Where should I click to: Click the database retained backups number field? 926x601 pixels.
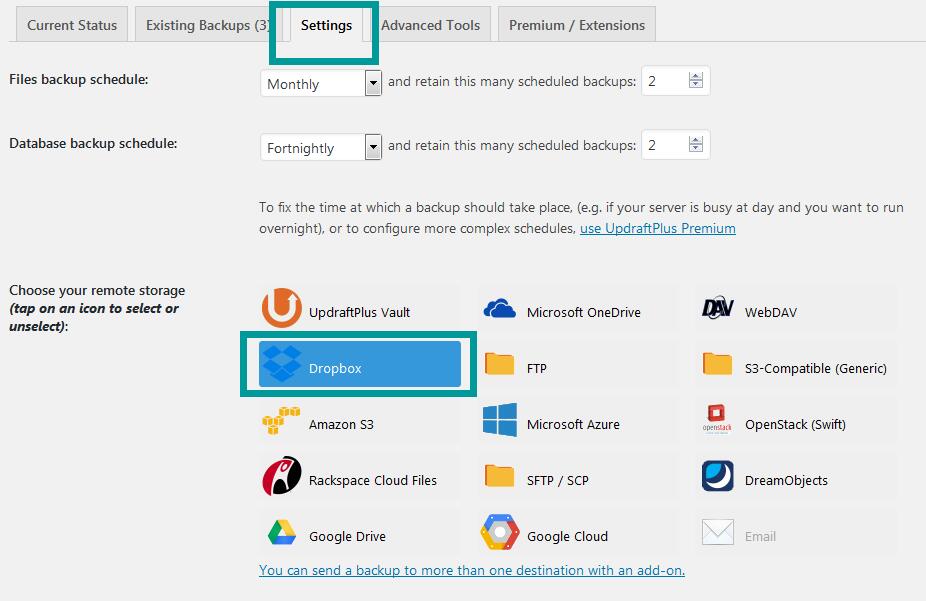pos(664,146)
